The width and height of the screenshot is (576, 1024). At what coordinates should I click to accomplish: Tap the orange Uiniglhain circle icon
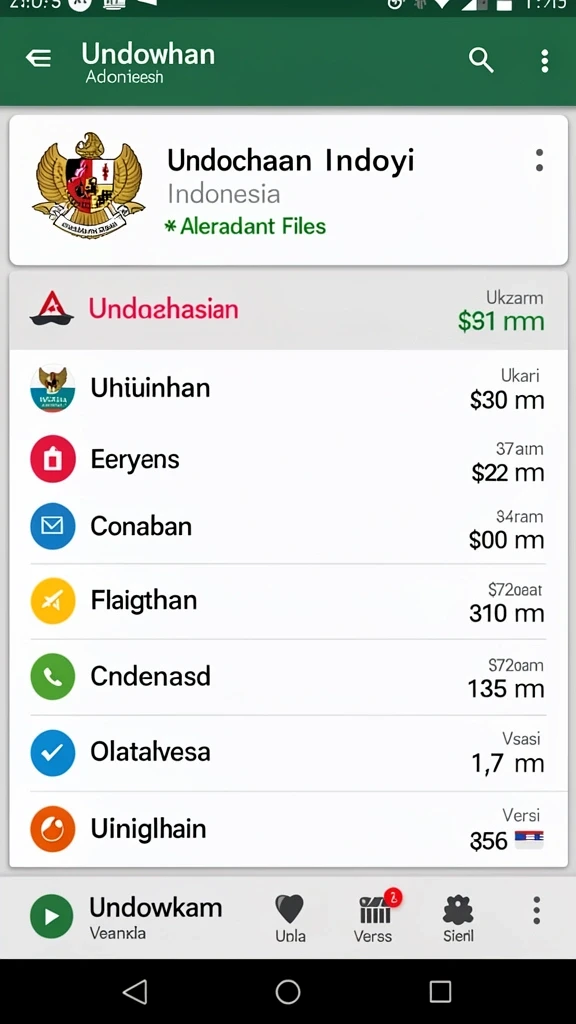52,829
